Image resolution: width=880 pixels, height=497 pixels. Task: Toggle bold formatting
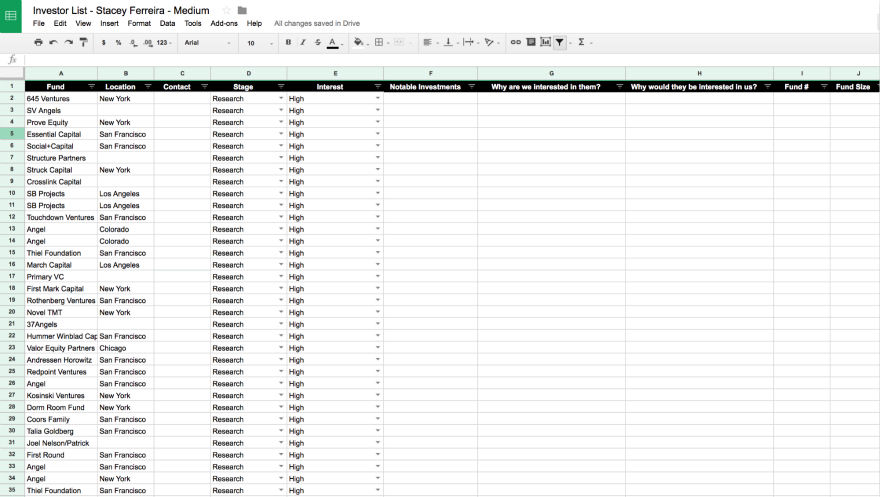(x=288, y=43)
